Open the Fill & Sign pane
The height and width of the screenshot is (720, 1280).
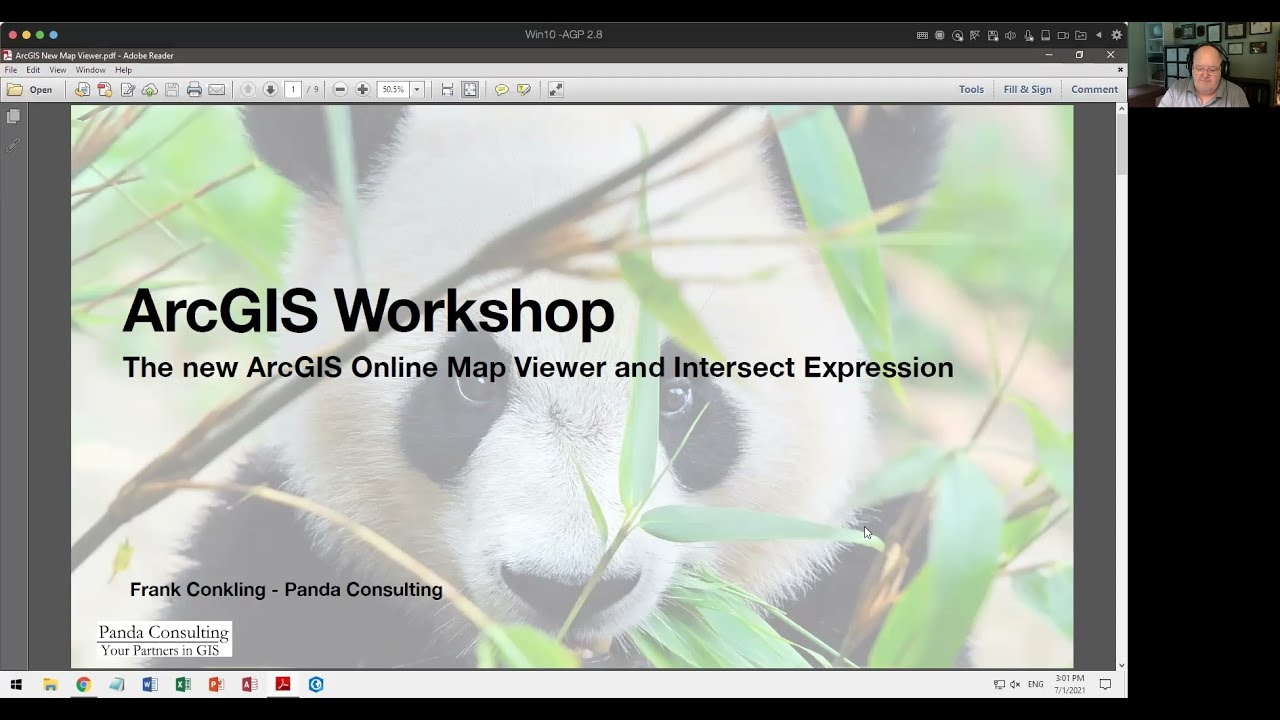[1027, 89]
